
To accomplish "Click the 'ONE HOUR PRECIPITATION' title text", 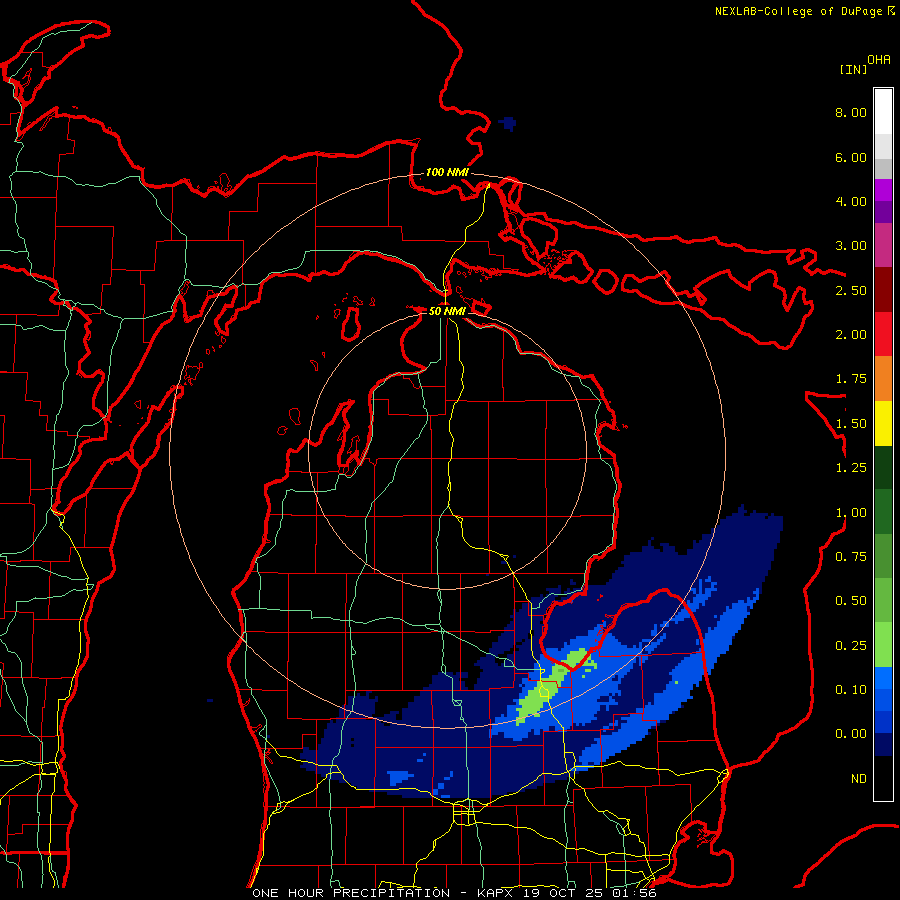I will (x=351, y=893).
